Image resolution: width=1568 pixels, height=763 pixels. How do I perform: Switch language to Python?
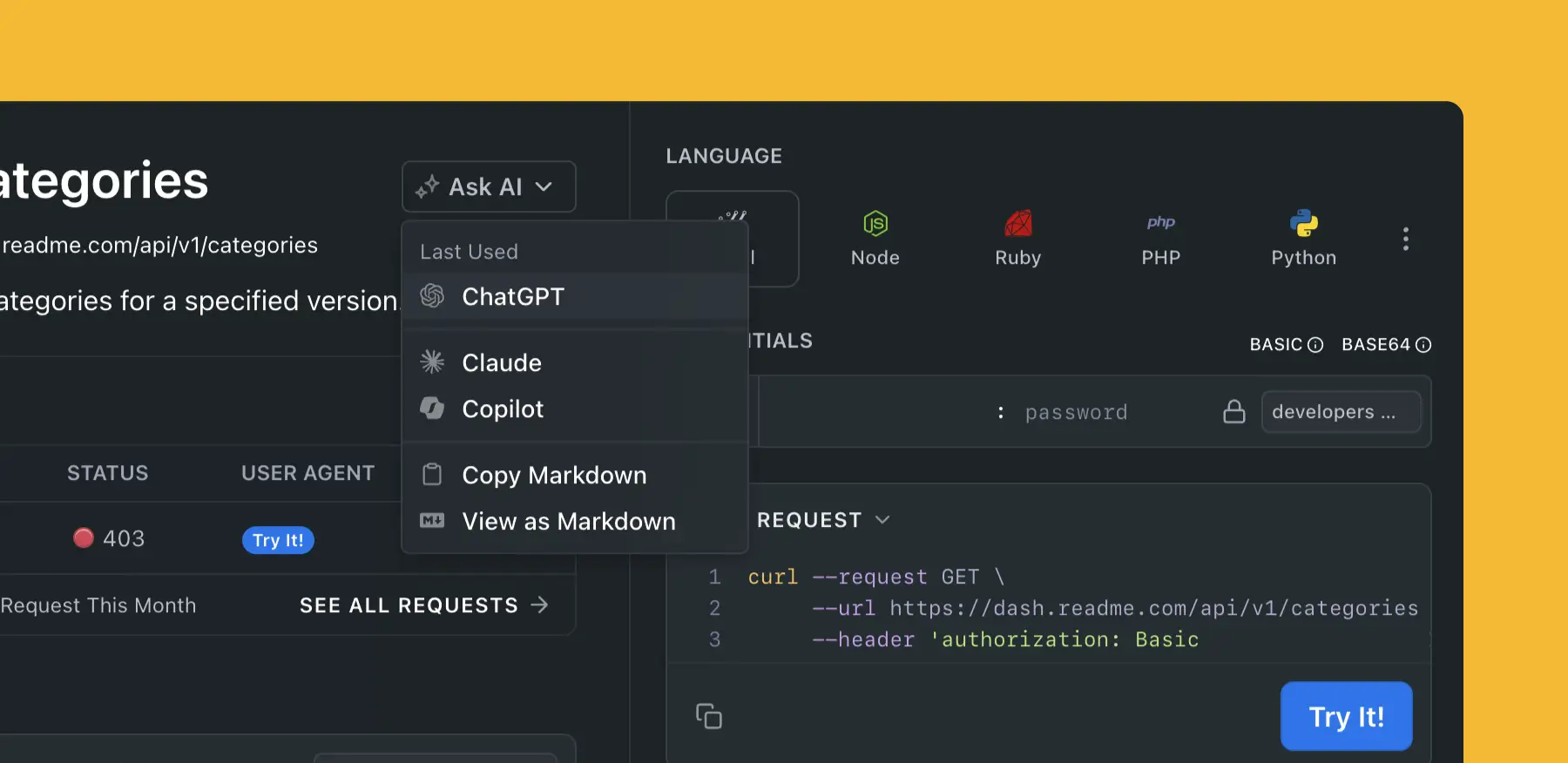point(1303,239)
